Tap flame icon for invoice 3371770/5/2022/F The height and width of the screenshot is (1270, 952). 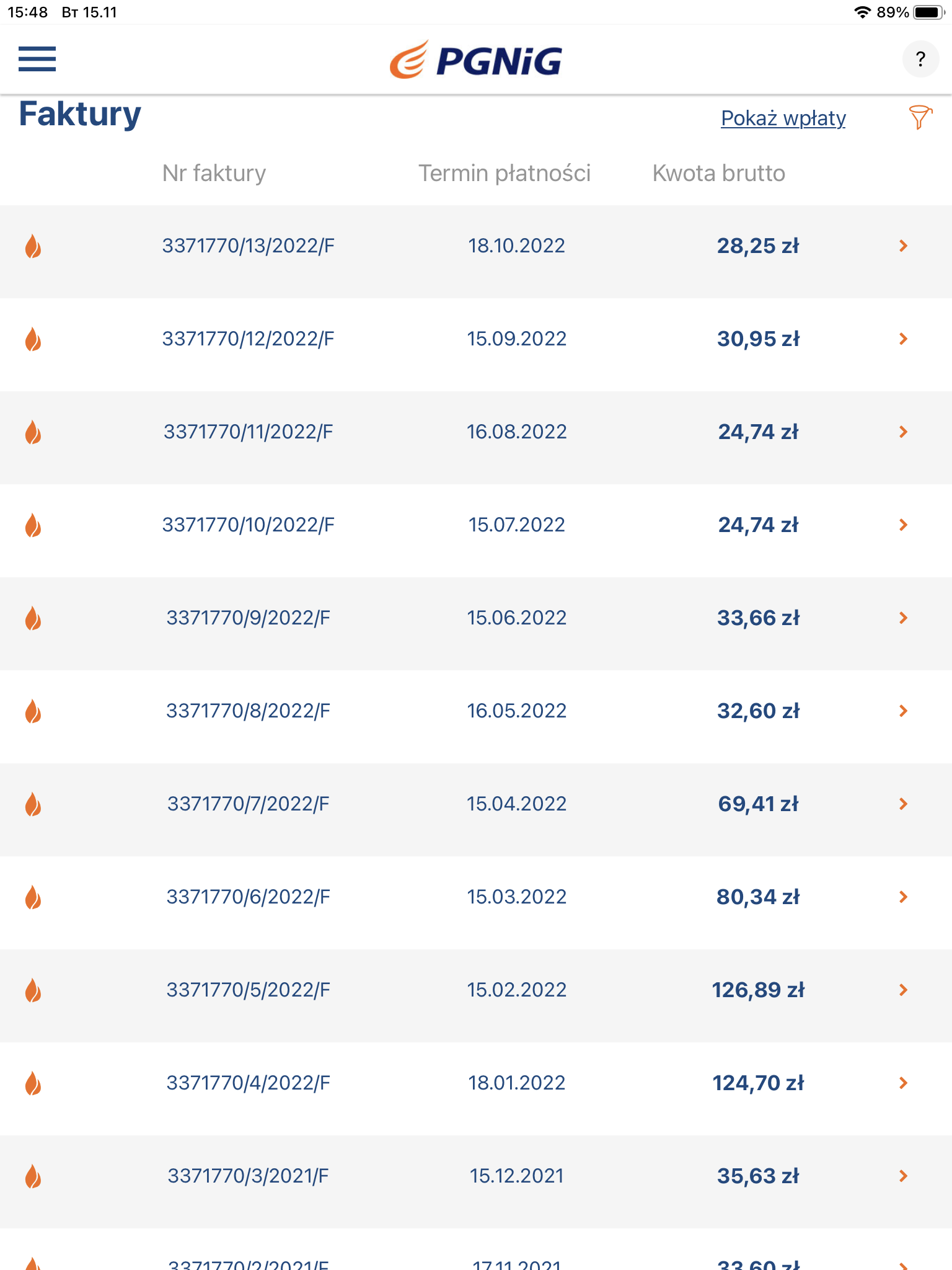pos(33,990)
